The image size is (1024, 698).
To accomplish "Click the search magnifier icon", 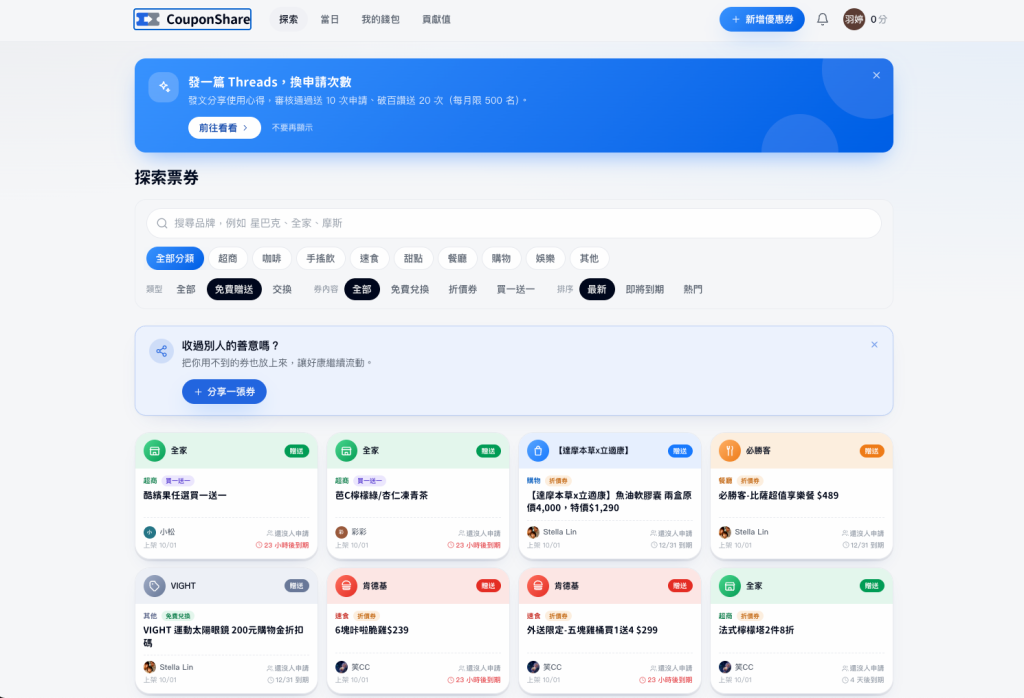I will tap(162, 223).
